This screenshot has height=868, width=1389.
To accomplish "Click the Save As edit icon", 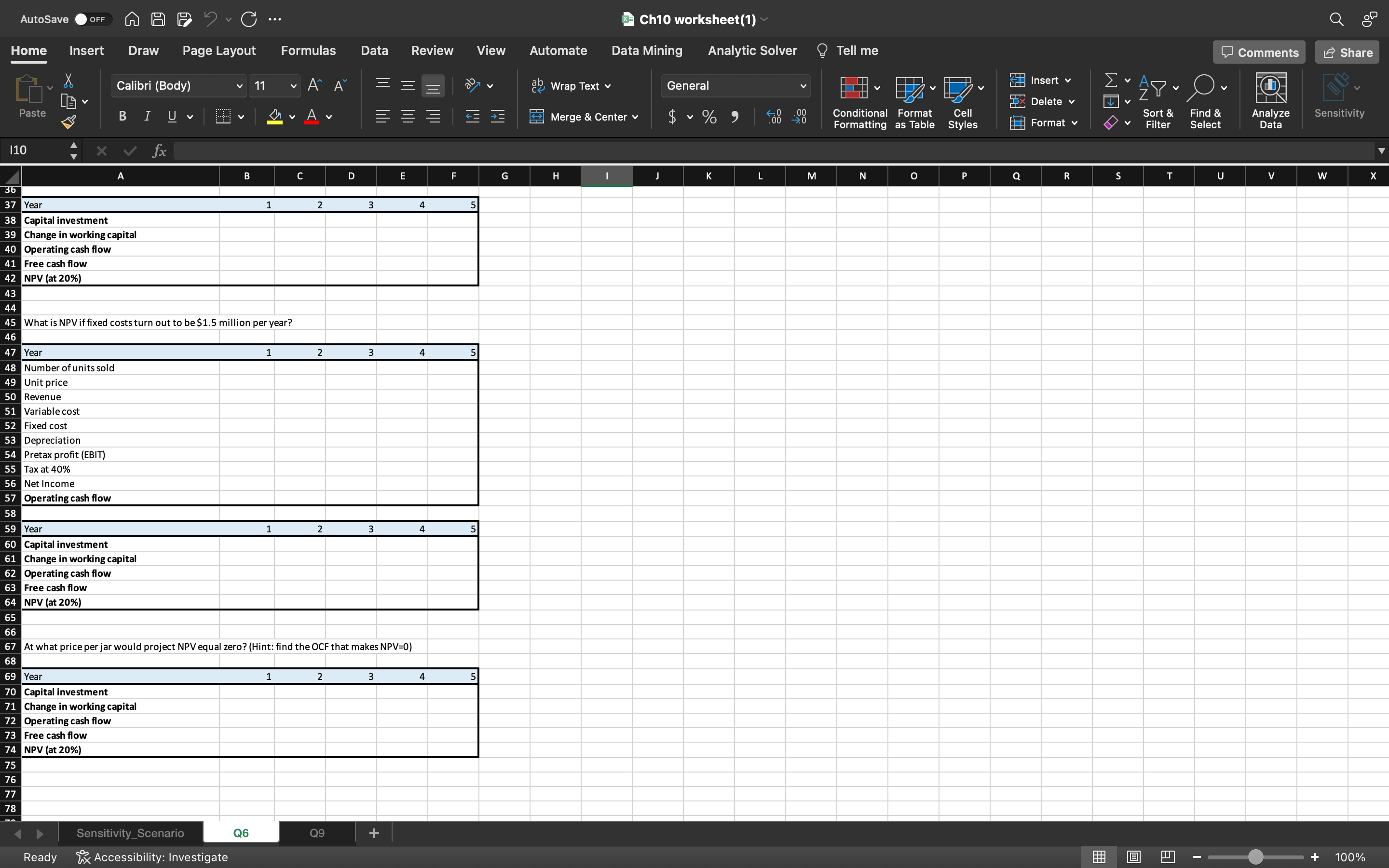I will click(184, 19).
